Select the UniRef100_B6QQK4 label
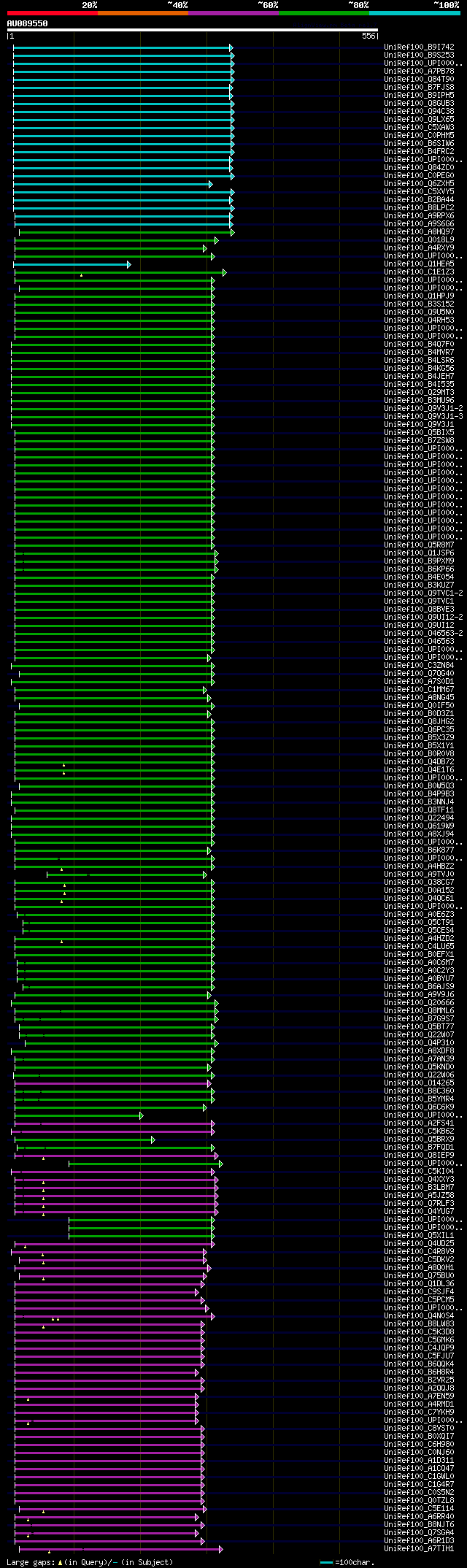Image resolution: width=467 pixels, height=1568 pixels. [419, 1364]
